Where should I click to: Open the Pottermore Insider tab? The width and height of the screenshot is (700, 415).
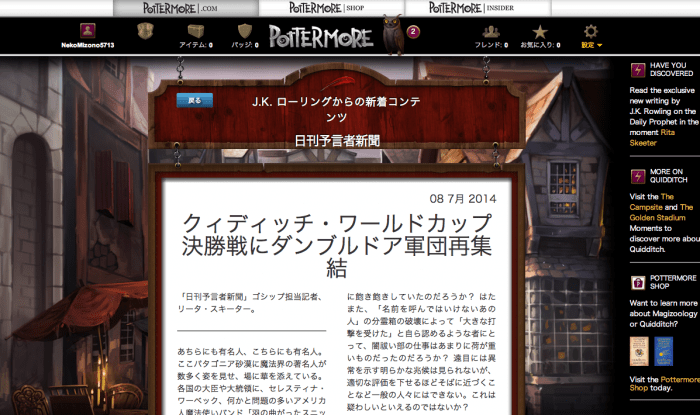[478, 8]
